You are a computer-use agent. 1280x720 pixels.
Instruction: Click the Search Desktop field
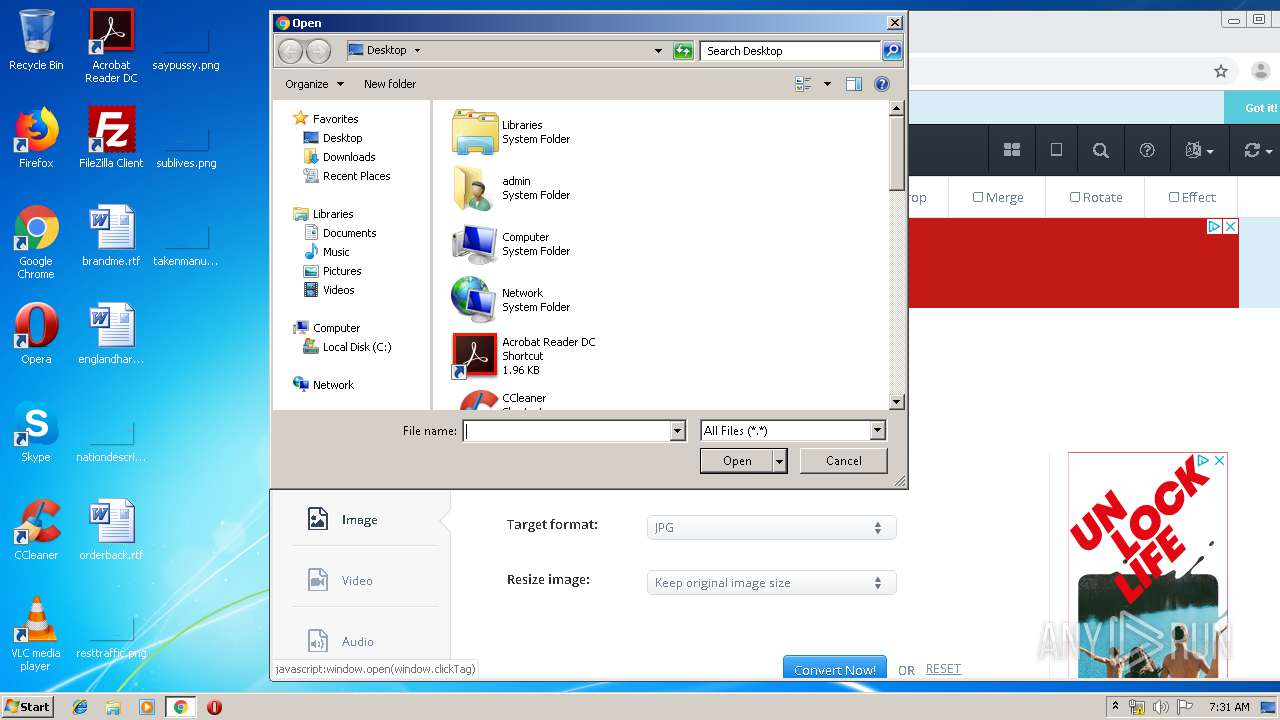click(790, 51)
